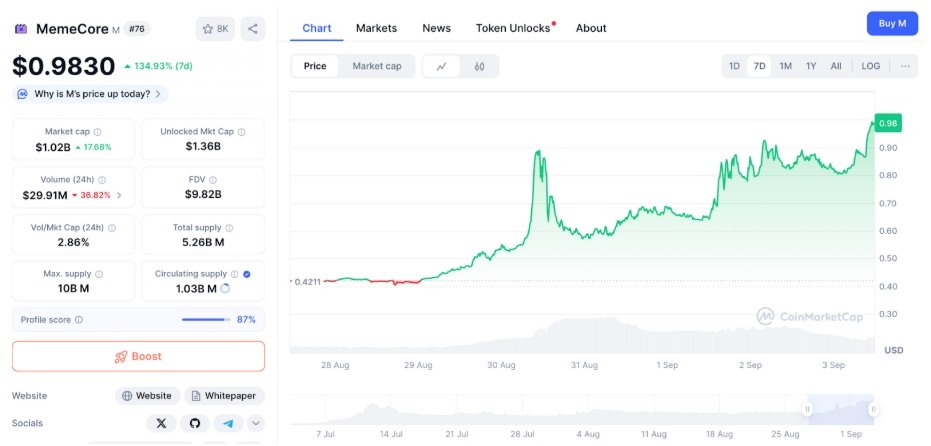Click the mini chart selected range window
Screen dimensions: 931x446
coord(841,409)
